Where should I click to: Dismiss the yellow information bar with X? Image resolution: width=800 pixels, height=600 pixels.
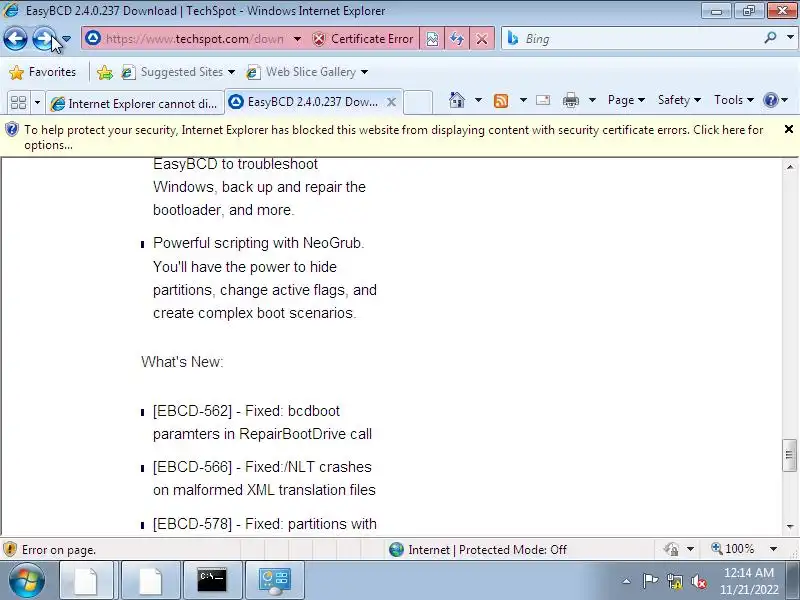pyautogui.click(x=788, y=130)
